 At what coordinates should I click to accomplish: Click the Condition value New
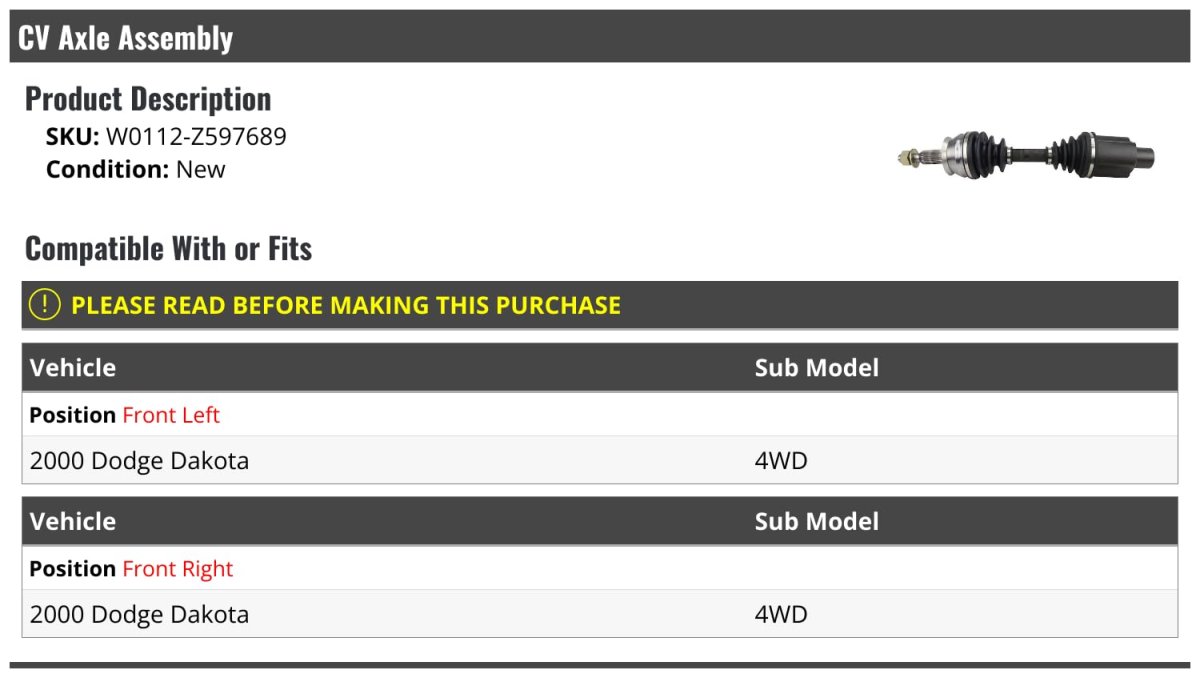point(201,169)
